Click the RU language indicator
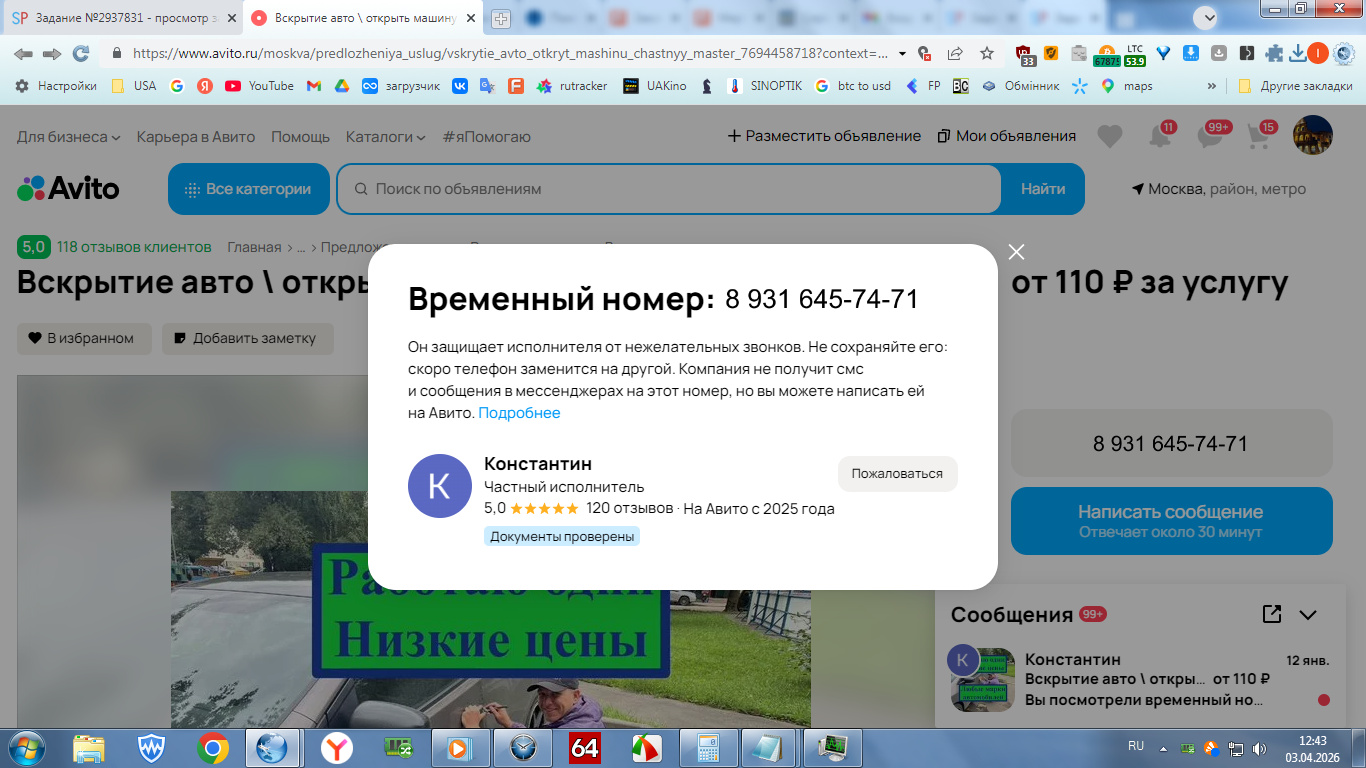1366x768 pixels. click(1136, 746)
